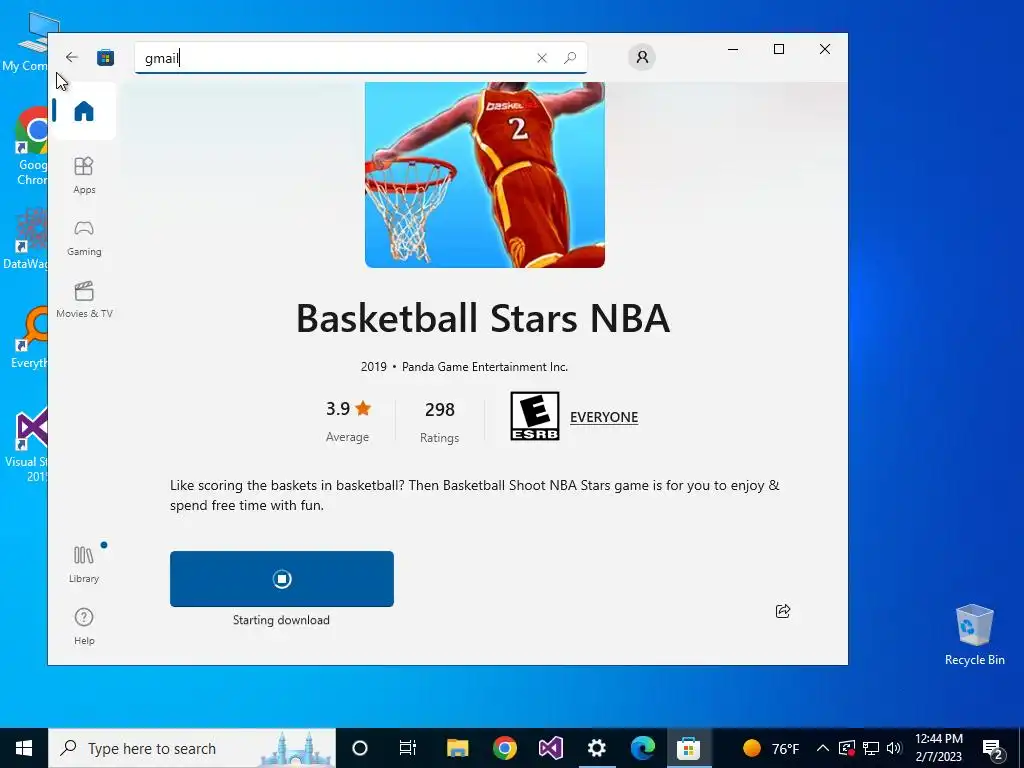Click the ESRB rating badge
This screenshot has height=768, width=1024.
pos(534,416)
